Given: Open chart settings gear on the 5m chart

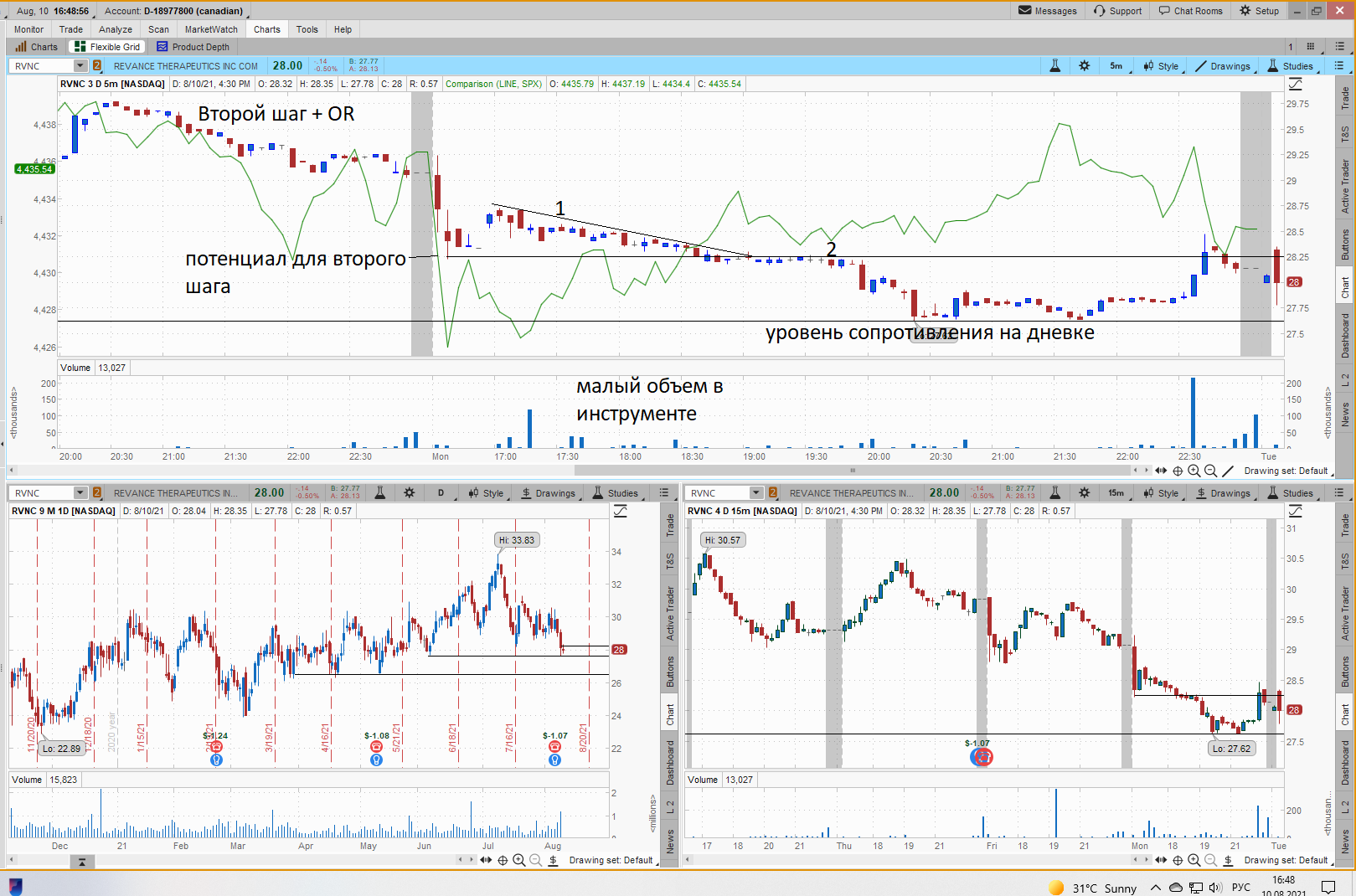Looking at the screenshot, I should coord(1085,66).
